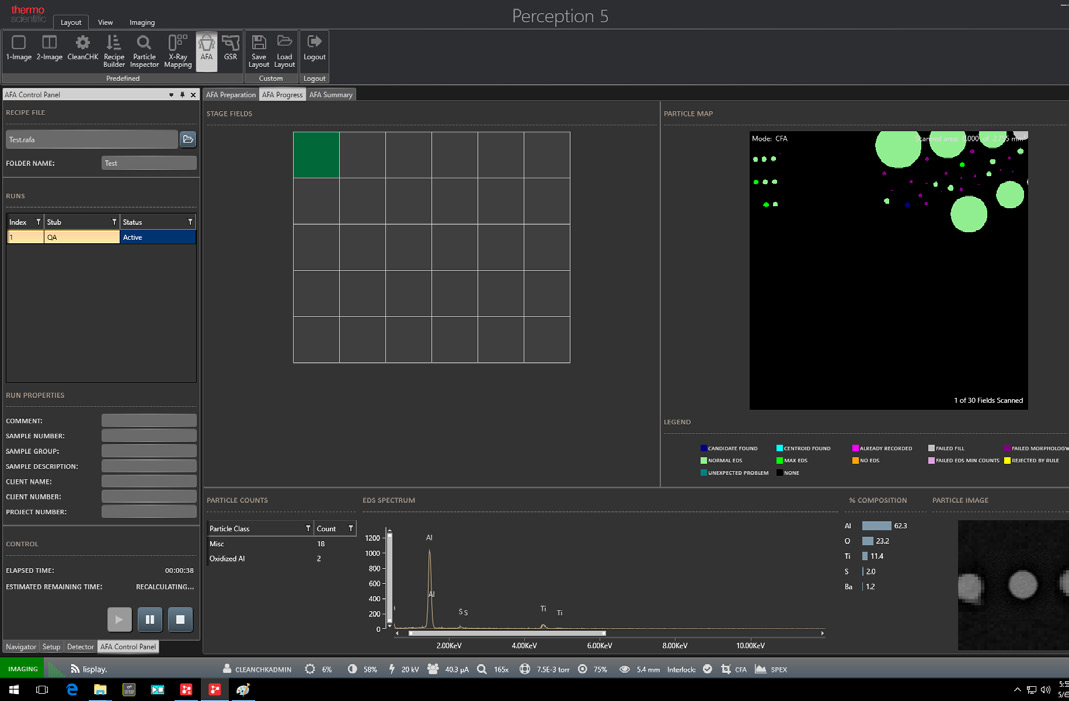Click the Sample Group input field
This screenshot has width=1069, height=701.
tap(149, 451)
